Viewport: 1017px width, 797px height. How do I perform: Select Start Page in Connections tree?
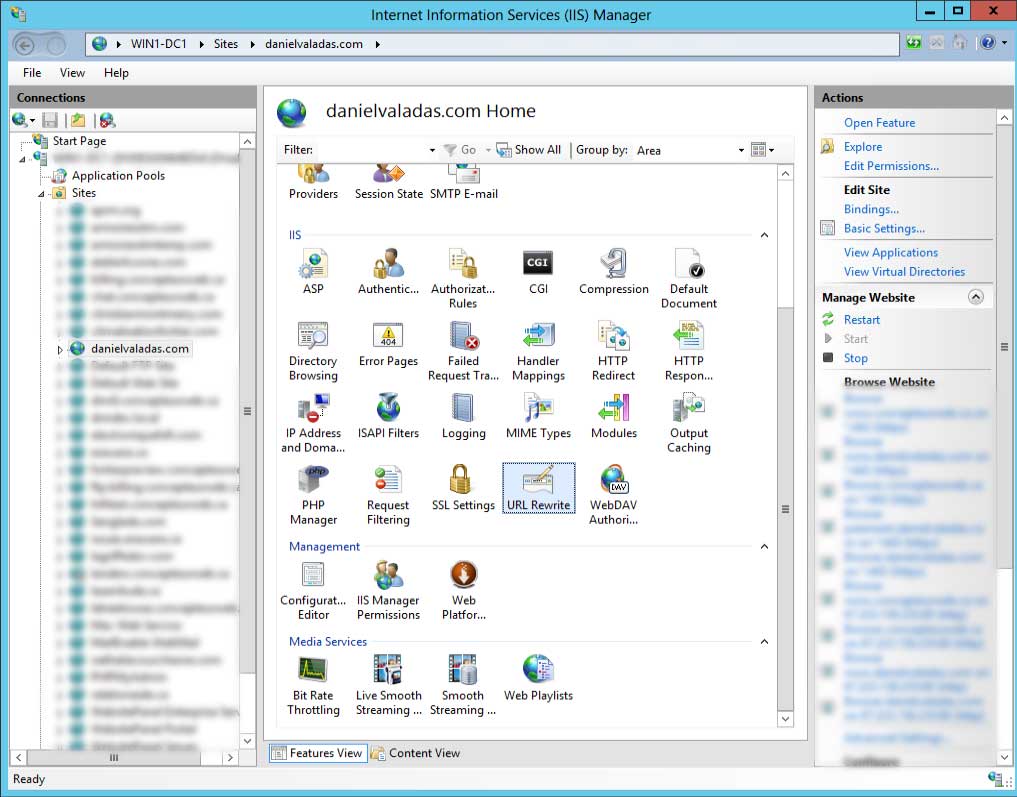(79, 141)
